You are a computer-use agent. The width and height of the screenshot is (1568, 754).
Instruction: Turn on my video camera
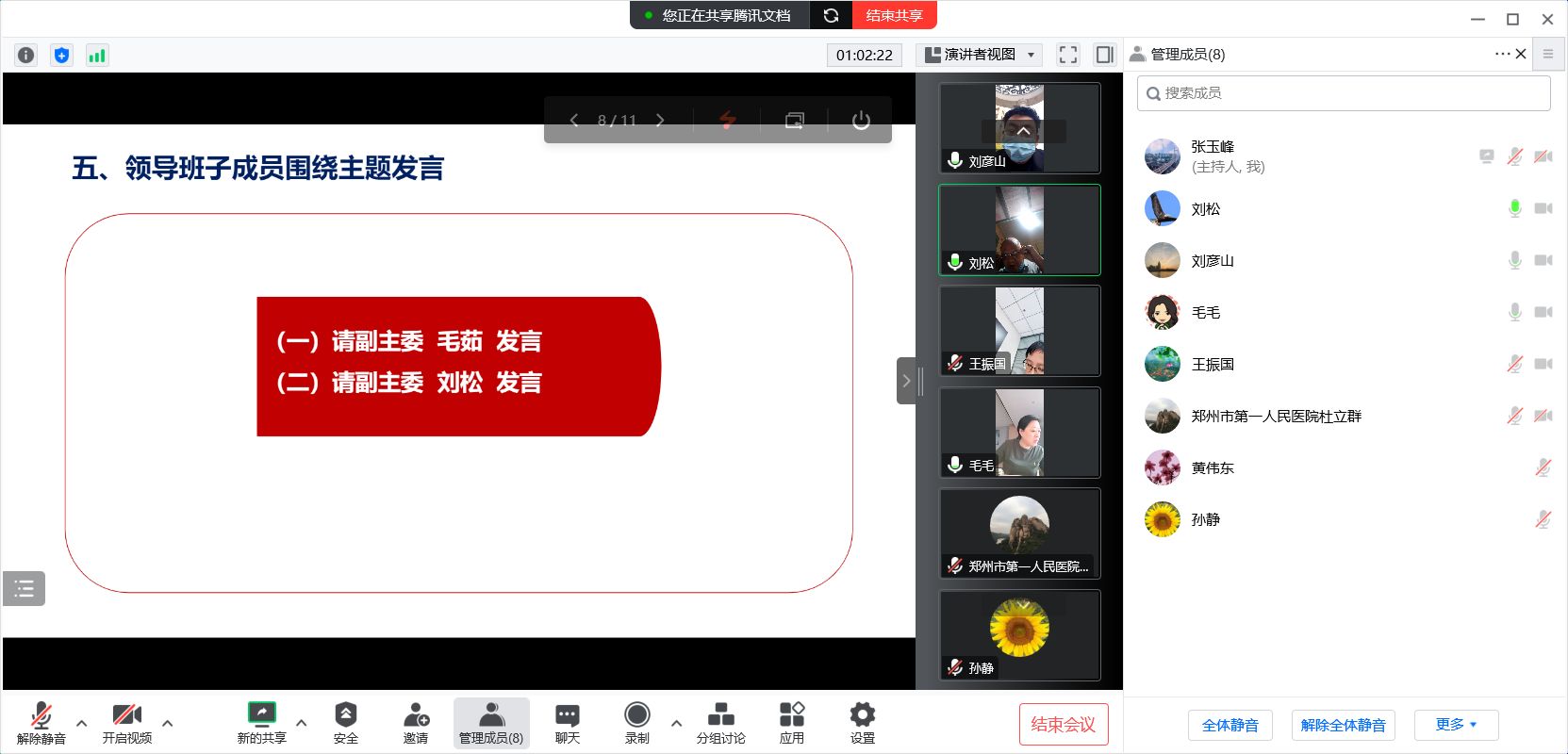[126, 723]
